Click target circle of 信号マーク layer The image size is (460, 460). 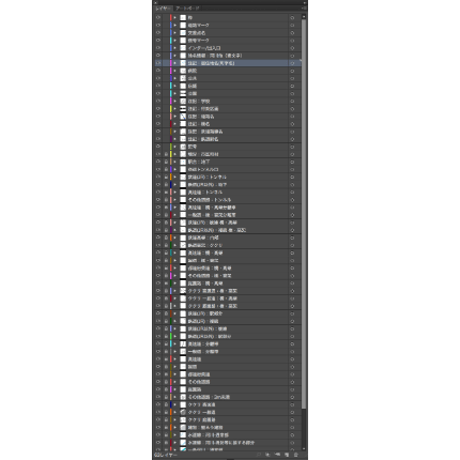[292, 40]
